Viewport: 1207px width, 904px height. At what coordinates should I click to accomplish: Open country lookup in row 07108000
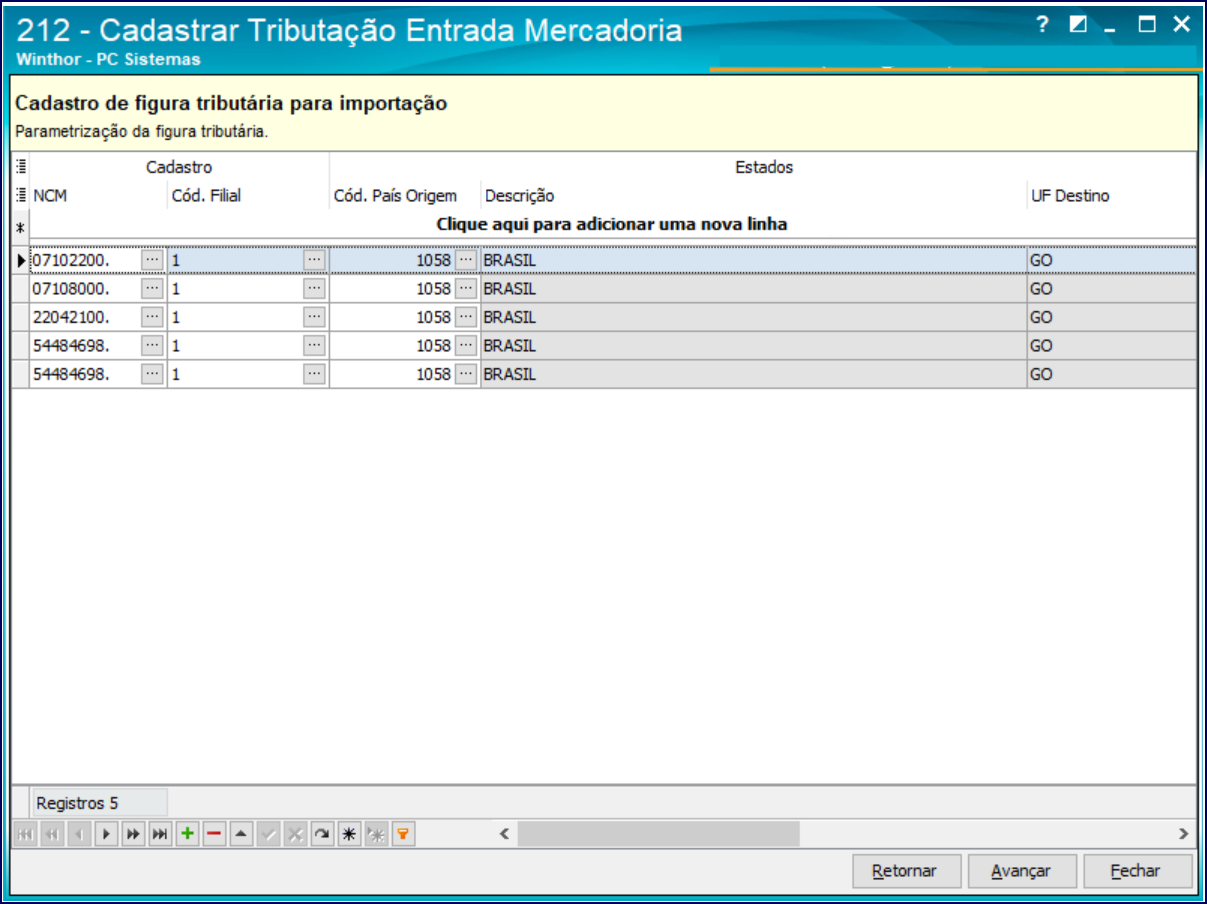[466, 289]
